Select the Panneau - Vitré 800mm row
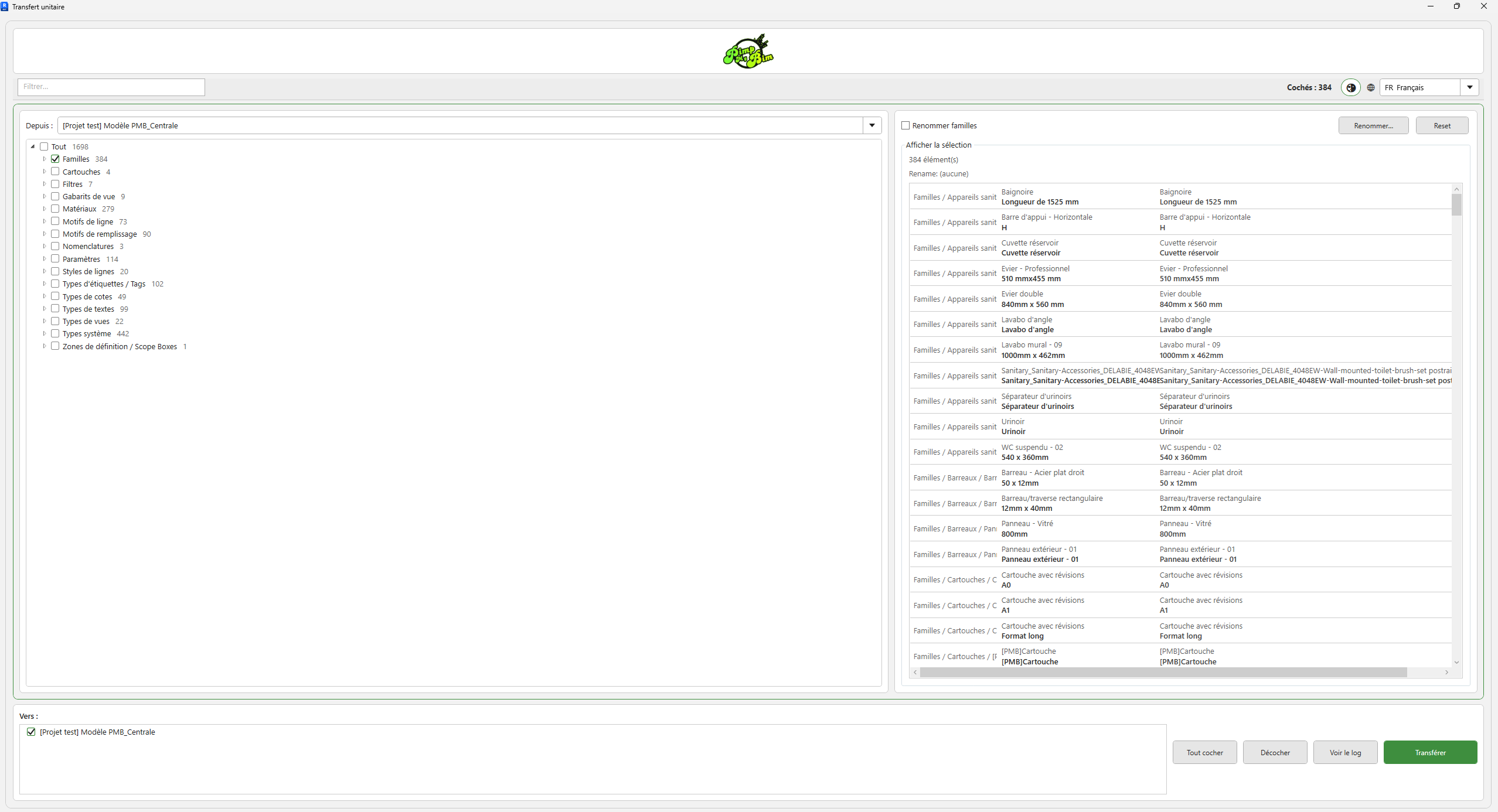Image resolution: width=1498 pixels, height=812 pixels. coord(1180,528)
